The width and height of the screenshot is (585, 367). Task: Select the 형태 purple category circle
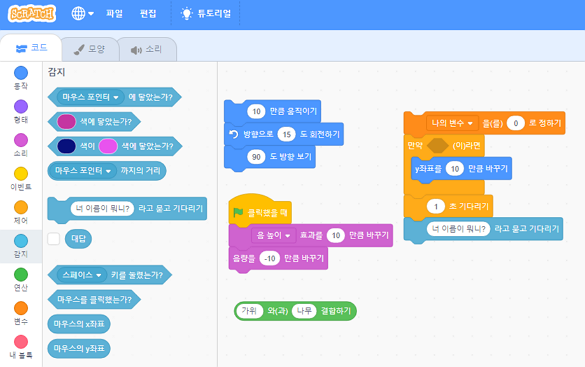(x=21, y=107)
